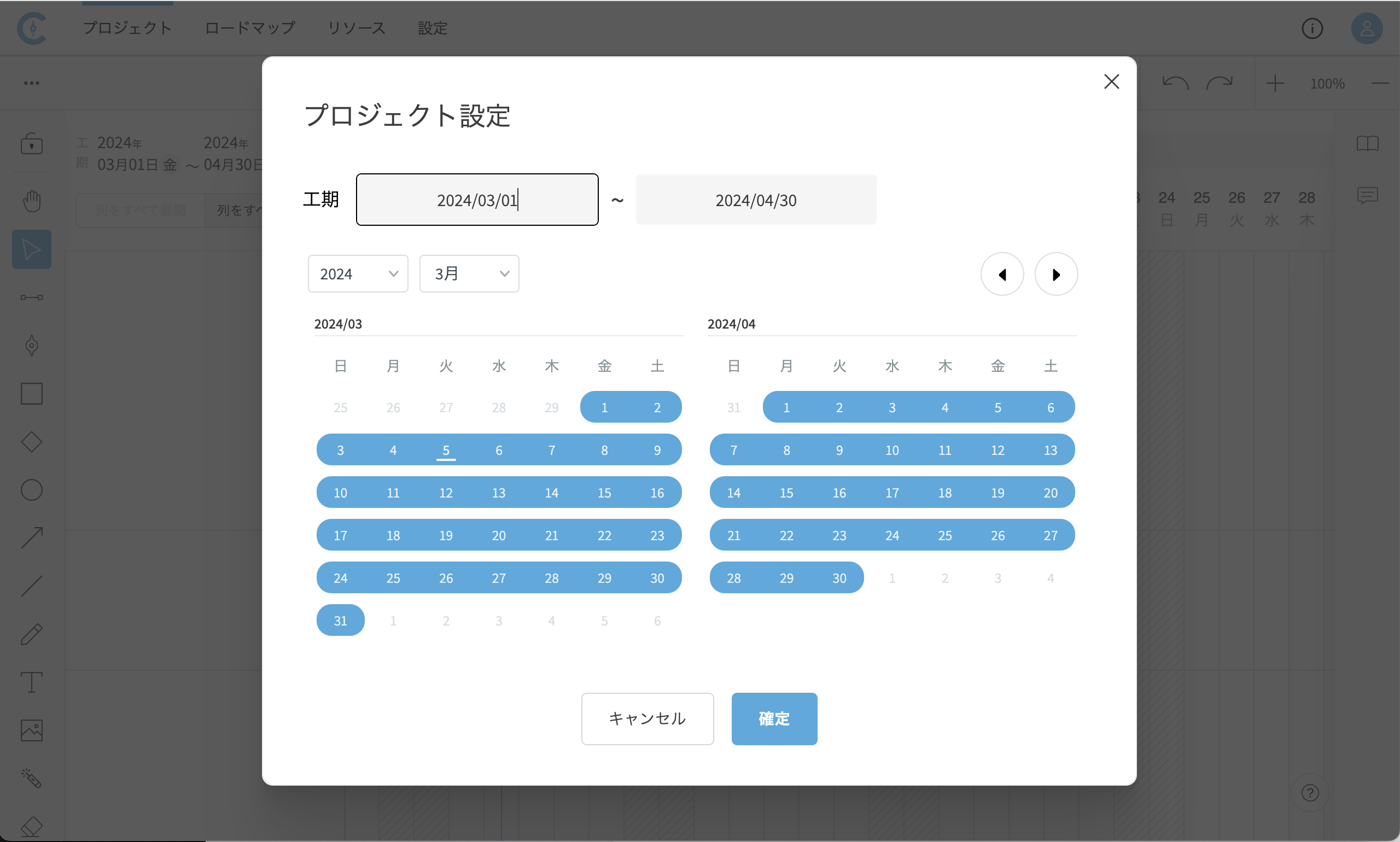This screenshot has height=842, width=1400.
Task: Click the end date field 2024/04/30
Action: (x=755, y=200)
